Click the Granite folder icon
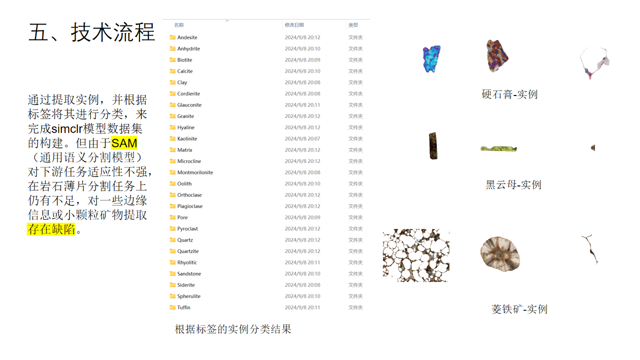This screenshot has height=360, width=640. pyautogui.click(x=173, y=116)
